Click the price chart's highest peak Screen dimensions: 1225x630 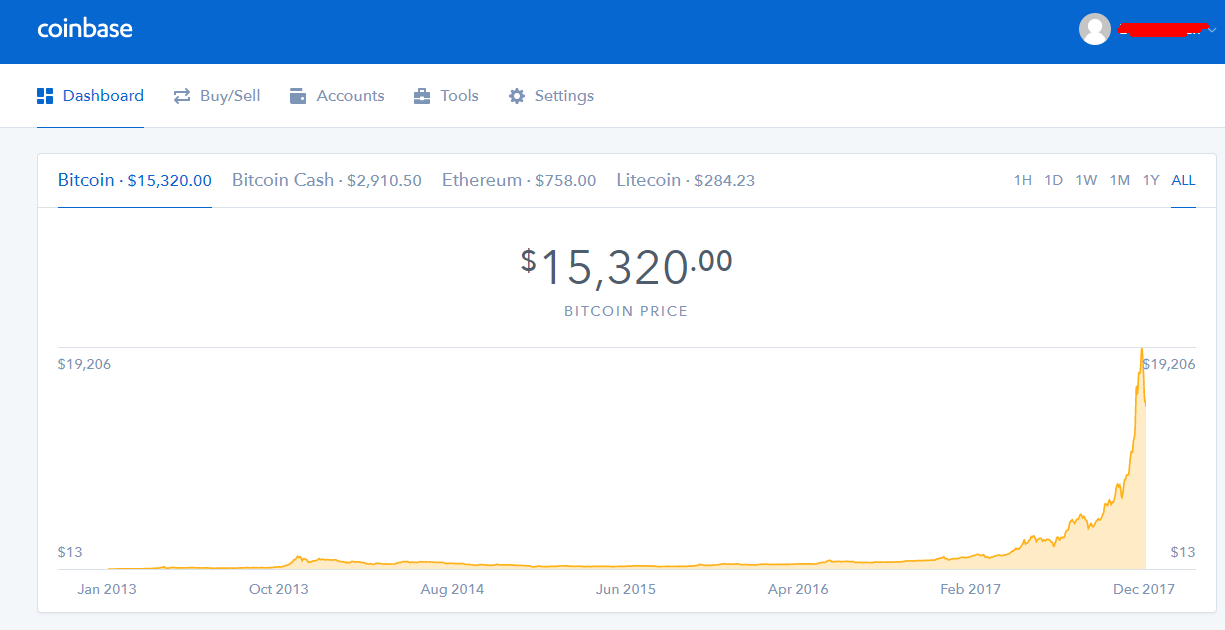(1141, 349)
